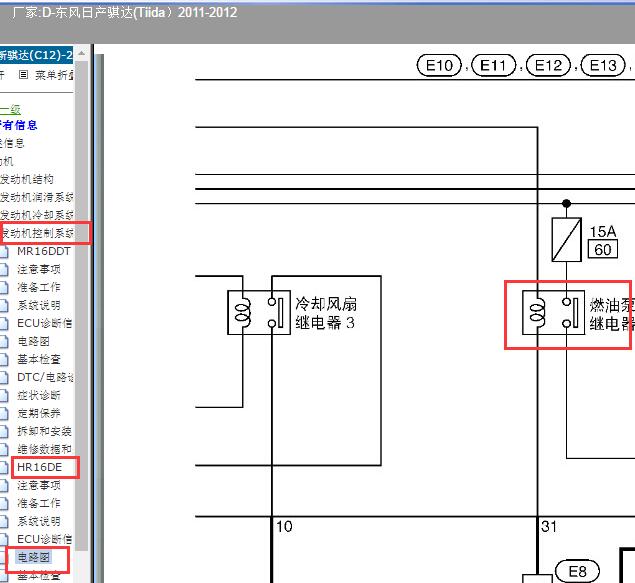635x583 pixels.
Task: Open 发动机润滑系统 in the tree
Action: point(37,197)
